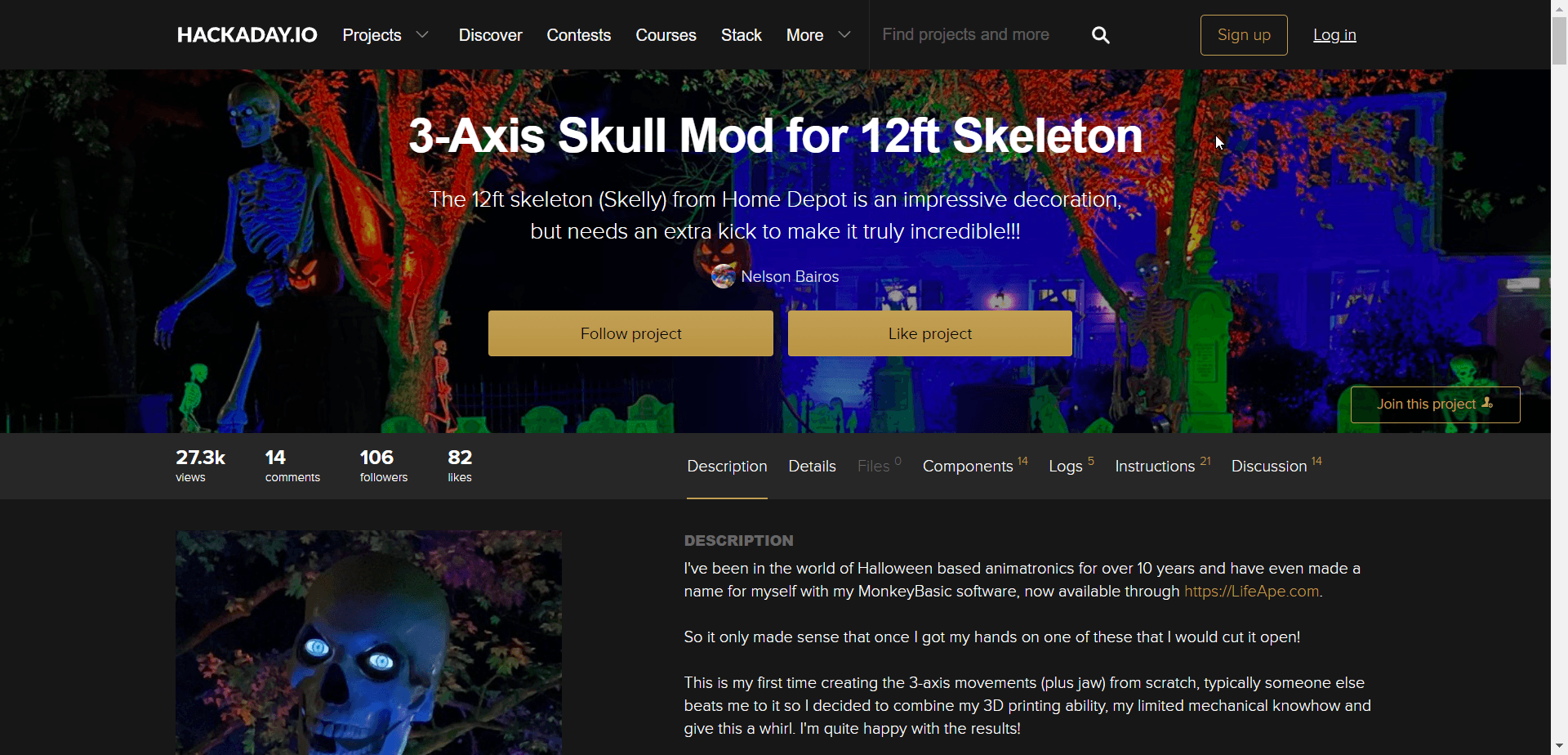1568x755 pixels.
Task: Click the 14 comments stat
Action: pos(292,465)
